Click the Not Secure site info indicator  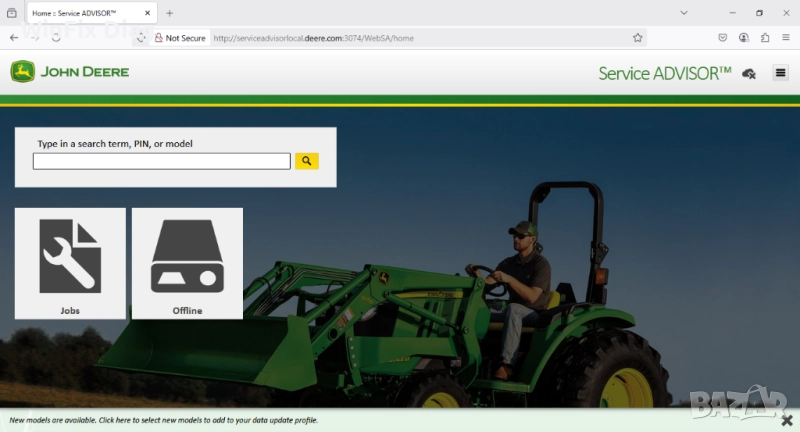coord(180,38)
